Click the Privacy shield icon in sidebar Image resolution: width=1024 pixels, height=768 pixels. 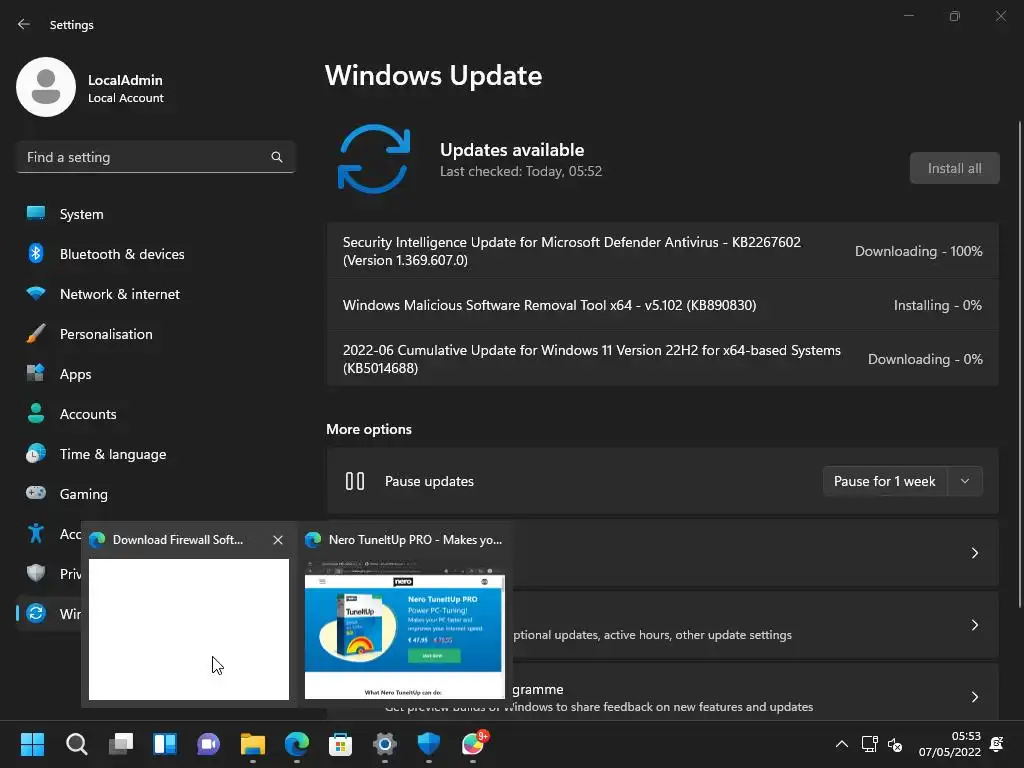coord(36,573)
